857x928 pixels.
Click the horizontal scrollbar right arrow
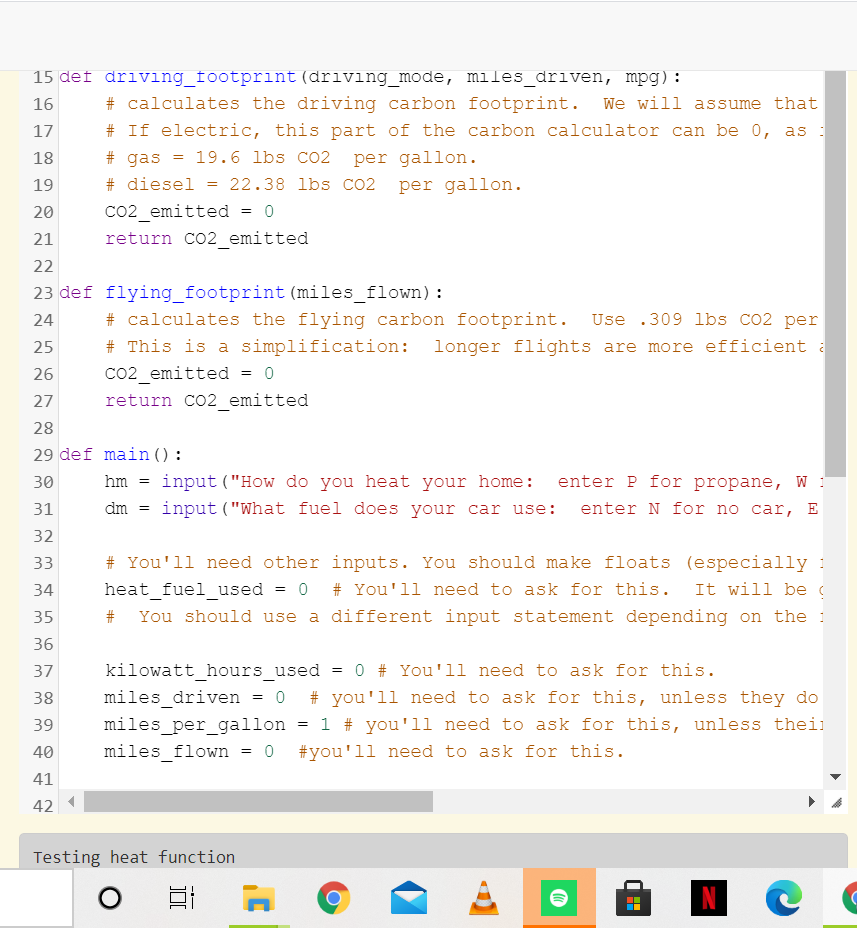tap(813, 800)
